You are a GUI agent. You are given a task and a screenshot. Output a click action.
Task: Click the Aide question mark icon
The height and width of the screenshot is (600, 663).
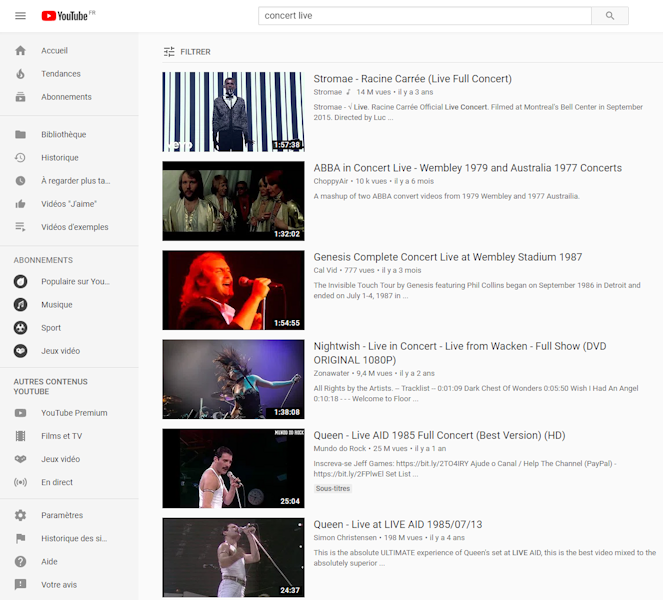coord(20,562)
